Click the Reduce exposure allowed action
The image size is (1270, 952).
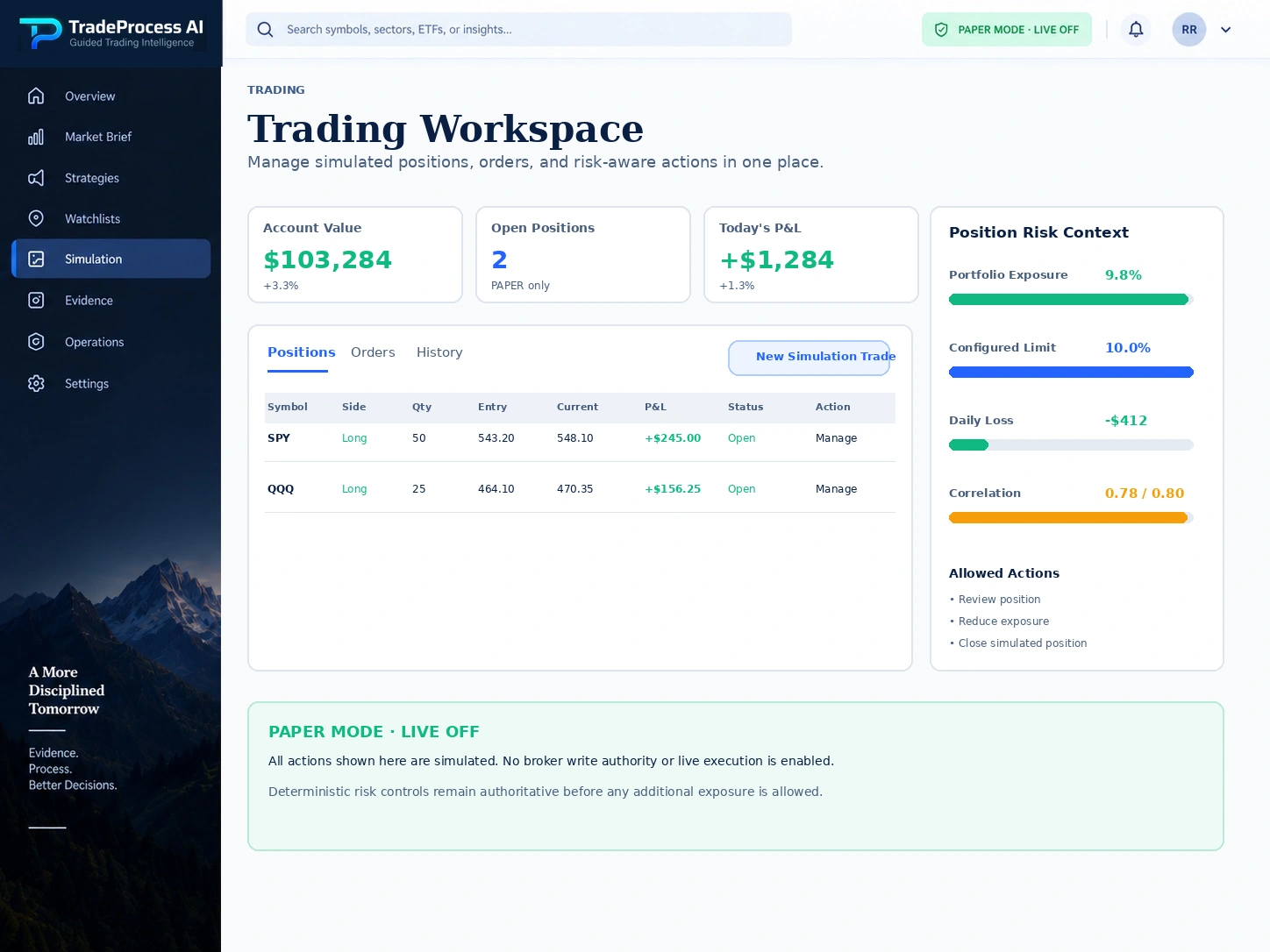1003,622
